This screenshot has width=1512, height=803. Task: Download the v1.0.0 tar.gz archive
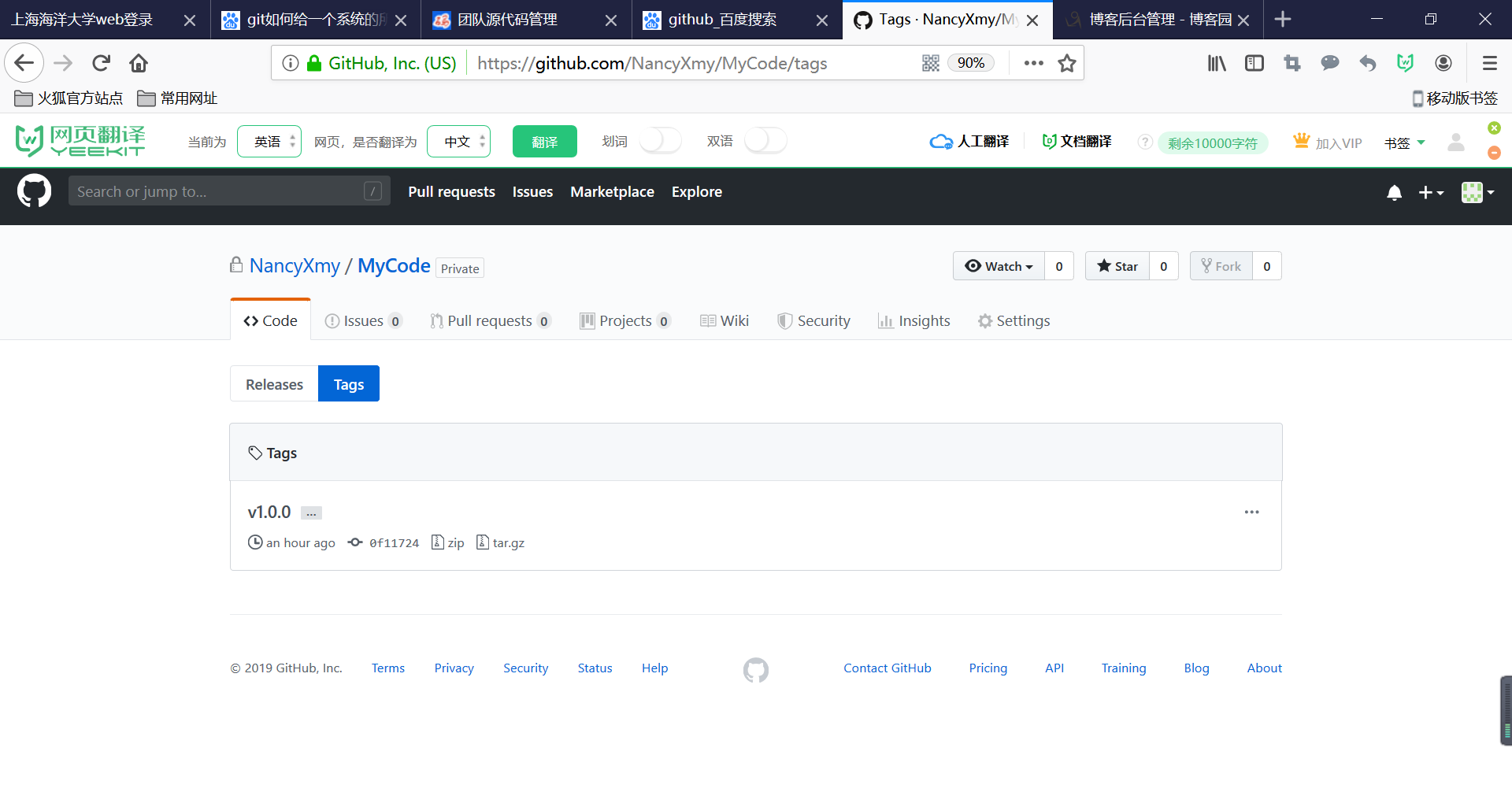[501, 542]
